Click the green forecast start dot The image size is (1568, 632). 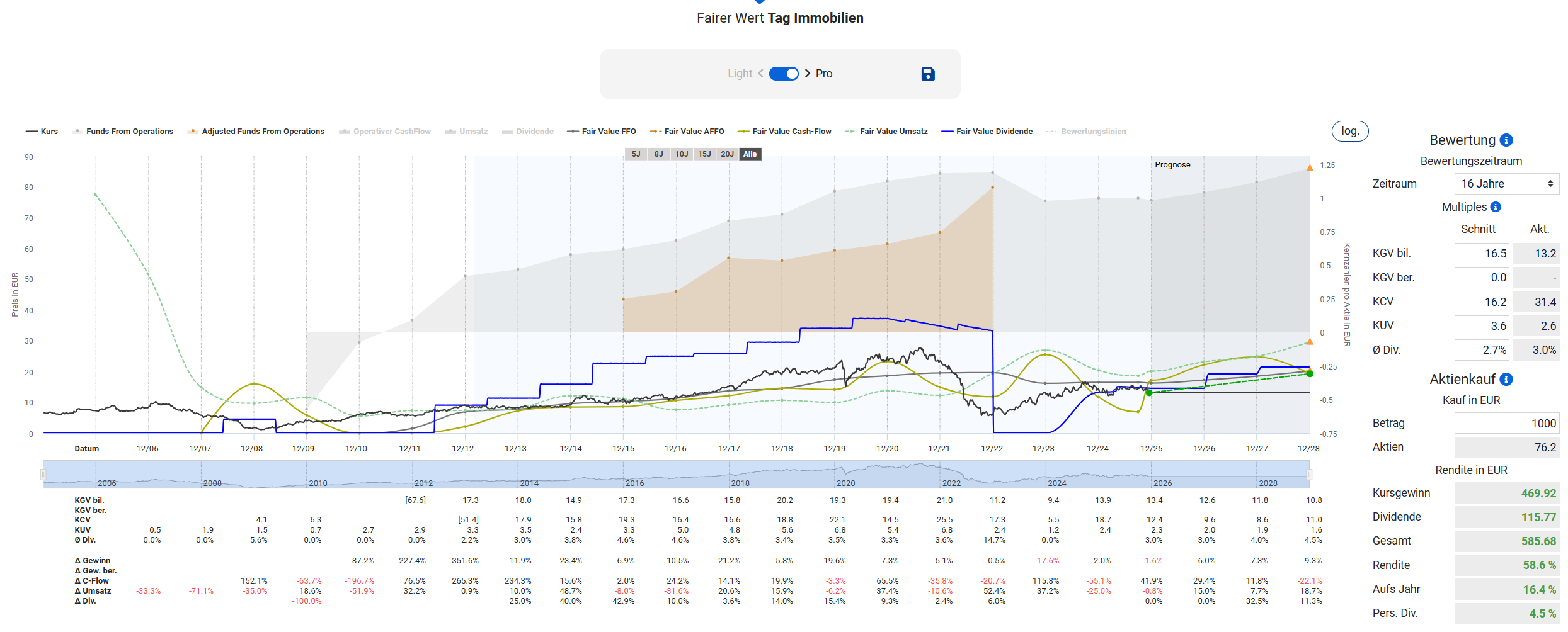tap(1149, 393)
